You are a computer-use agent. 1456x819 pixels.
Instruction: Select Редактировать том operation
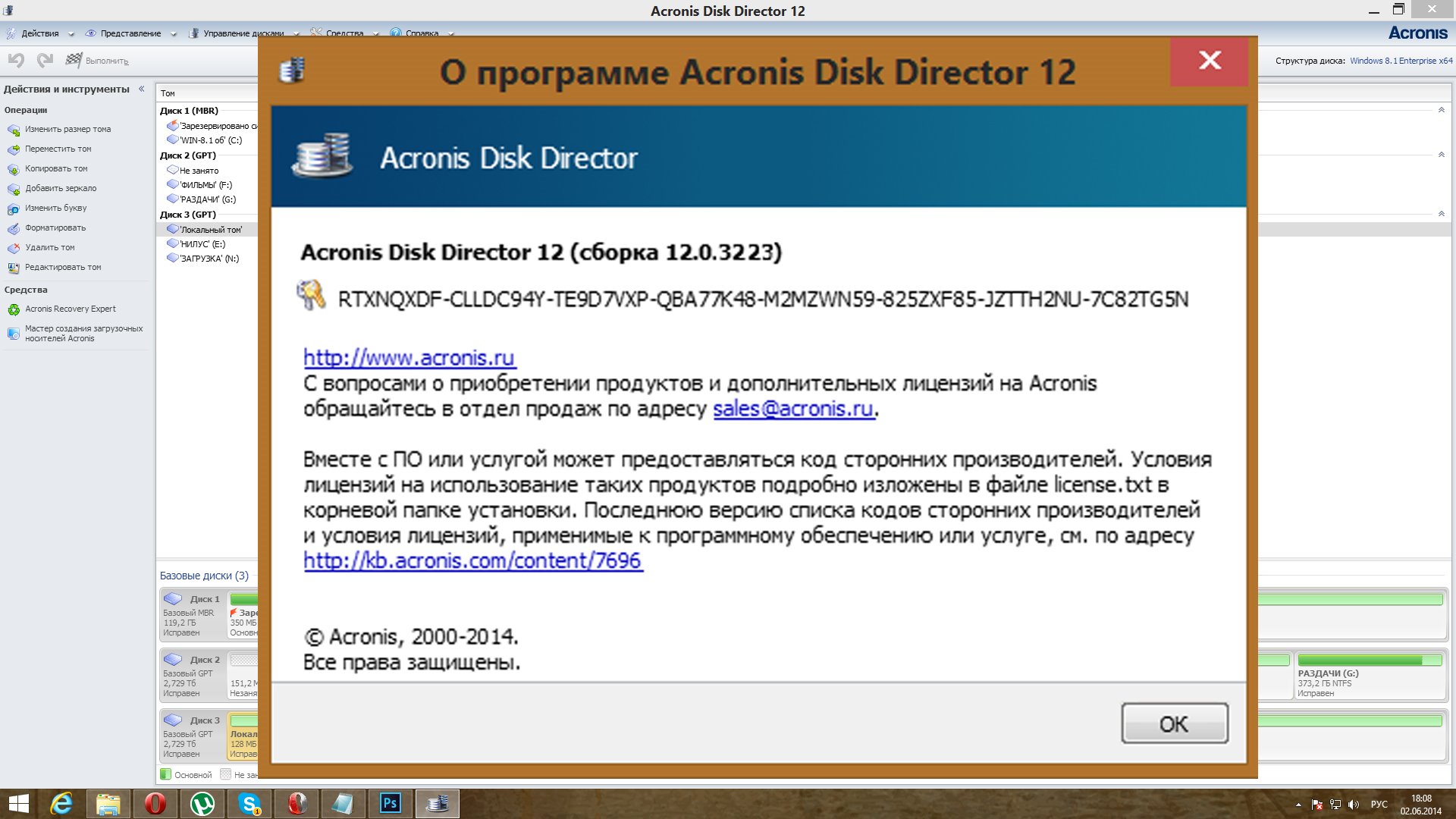pos(63,268)
